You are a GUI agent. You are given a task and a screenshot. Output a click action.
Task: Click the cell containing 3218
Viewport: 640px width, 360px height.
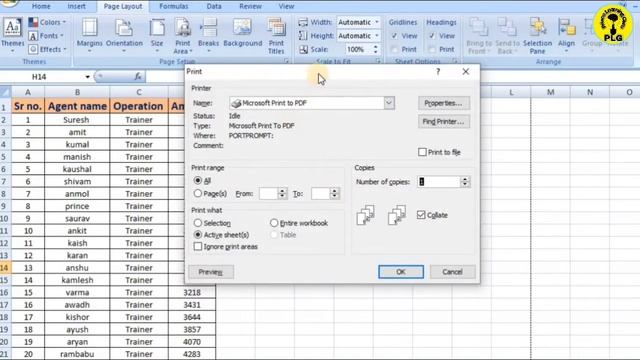coord(192,292)
